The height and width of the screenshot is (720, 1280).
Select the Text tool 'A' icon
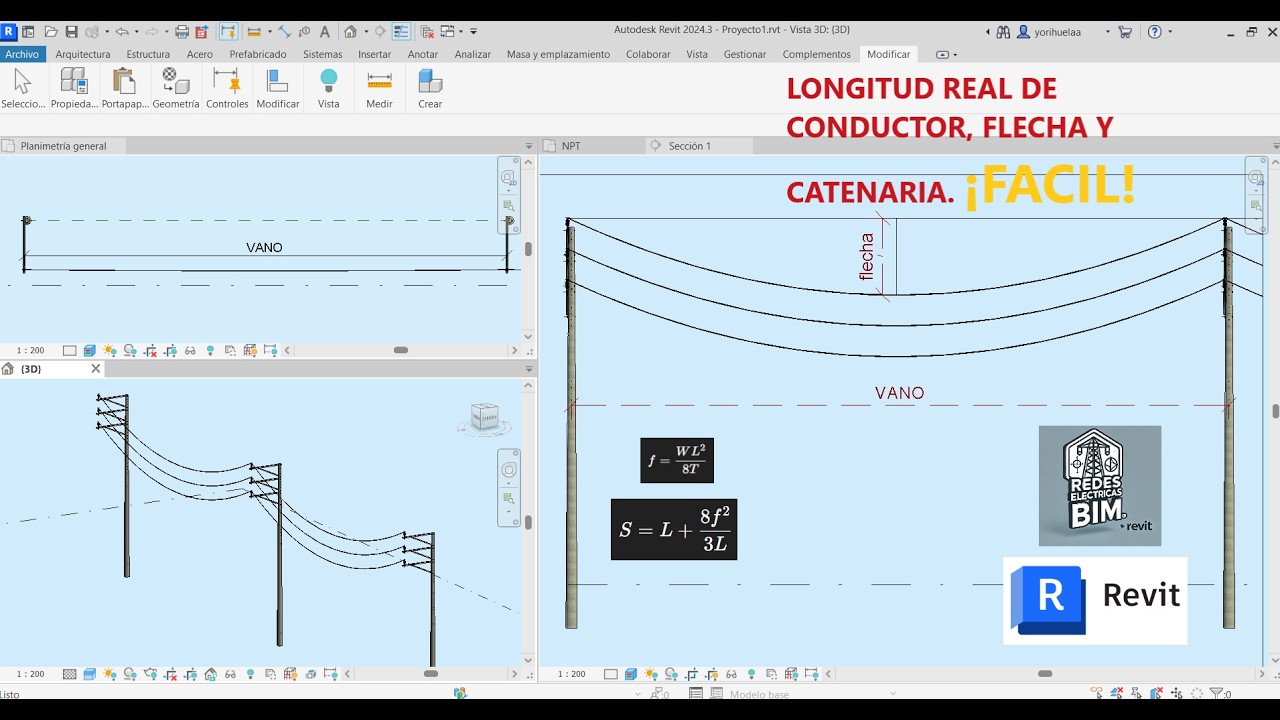point(325,32)
